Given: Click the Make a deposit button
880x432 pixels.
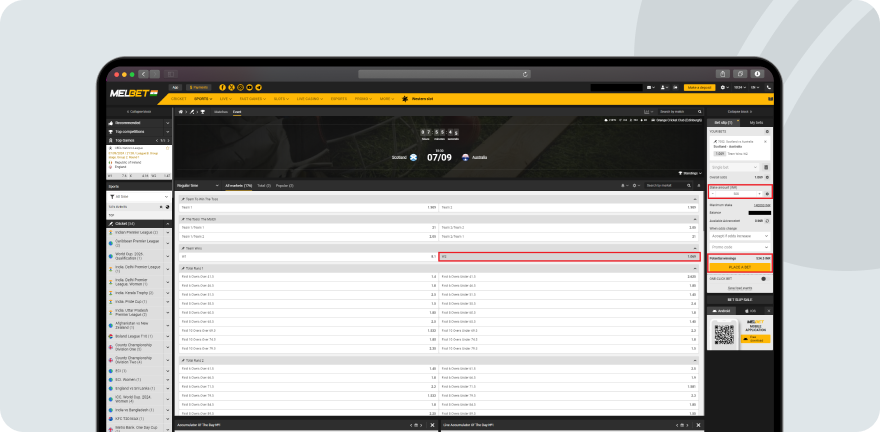Looking at the screenshot, I should [x=699, y=88].
